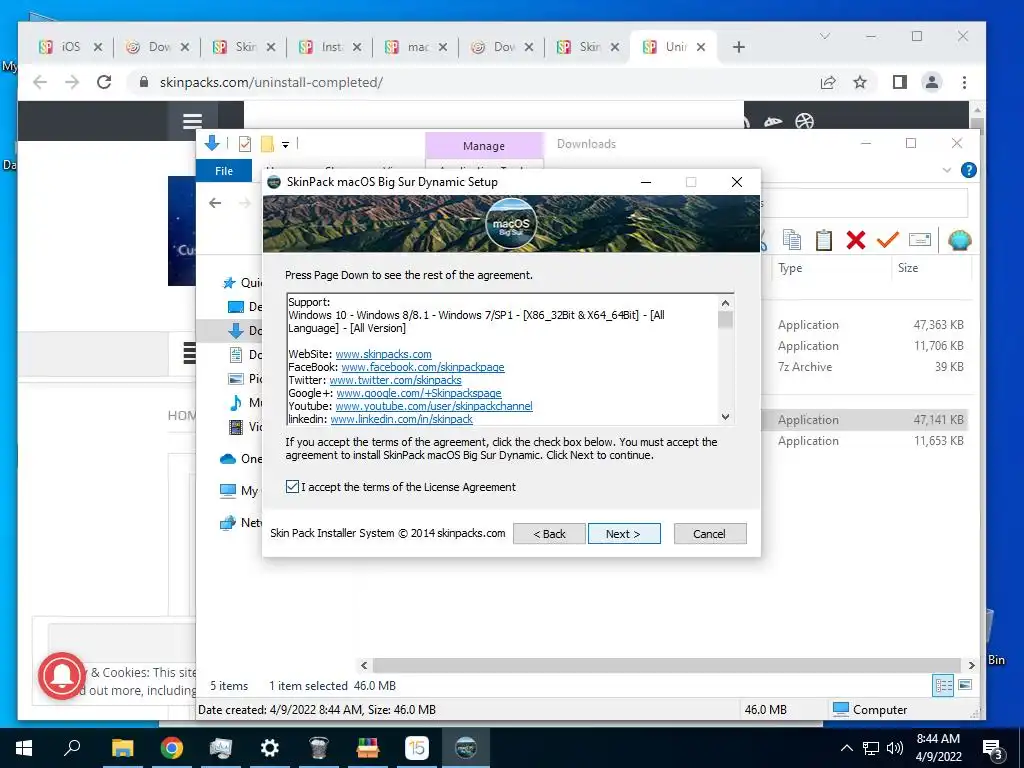Uncheck the accept License Agreement checkbox

coord(292,487)
